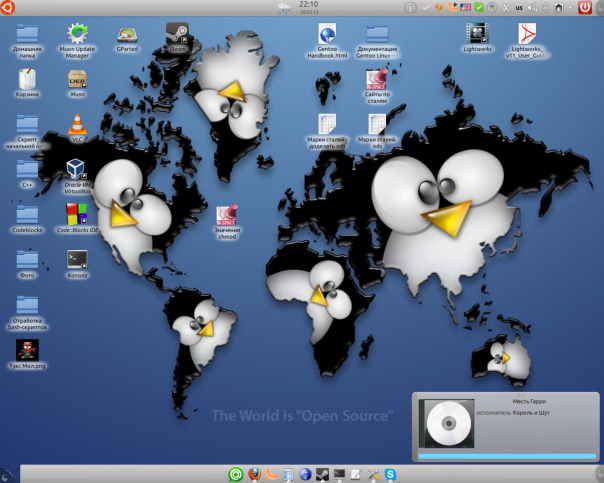604x483 pixels.
Task: Open the Konsole desktop shortcut
Action: (77, 259)
